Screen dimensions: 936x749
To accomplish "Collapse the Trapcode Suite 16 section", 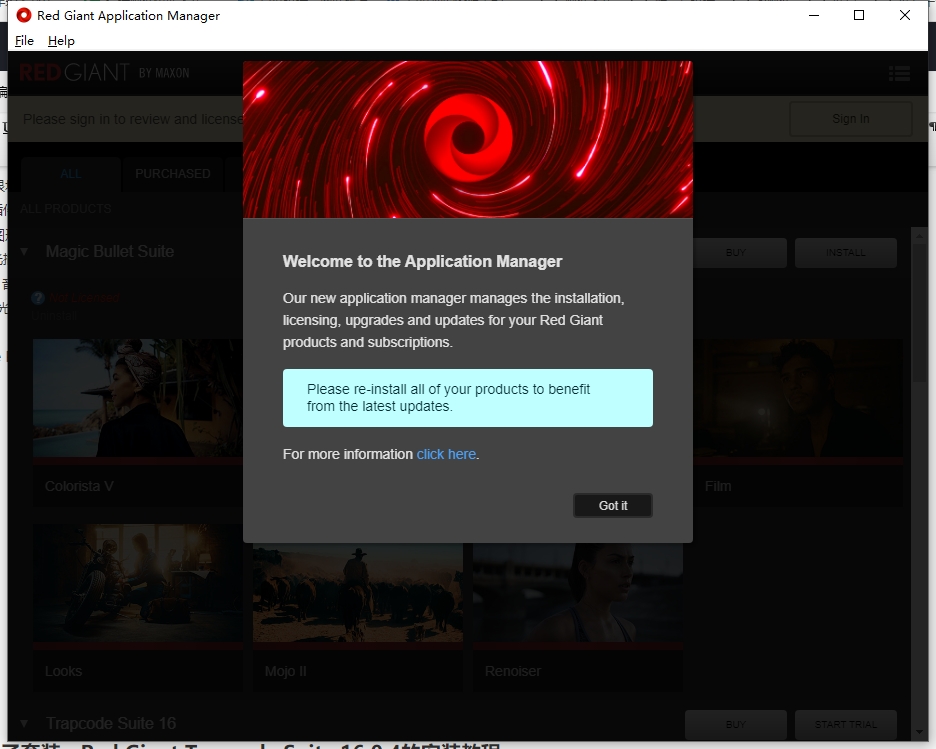I will [x=24, y=723].
